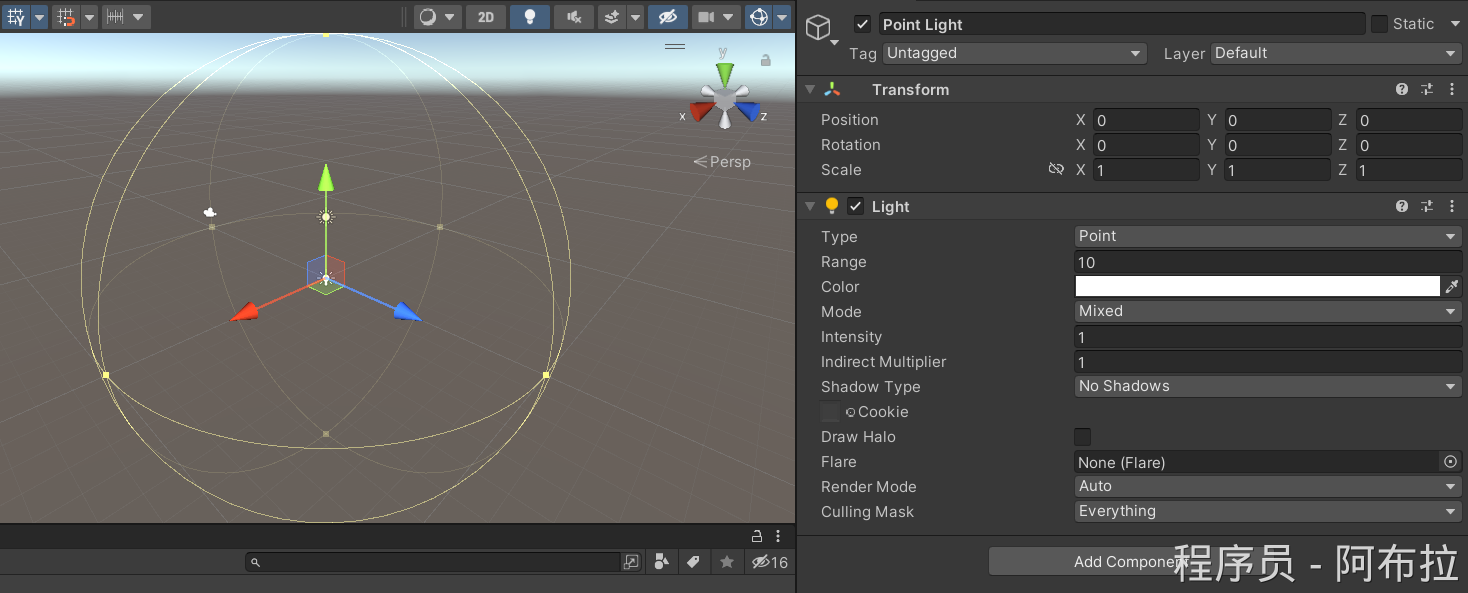Open Transform component help icon
The image size is (1468, 593).
coord(1402,90)
